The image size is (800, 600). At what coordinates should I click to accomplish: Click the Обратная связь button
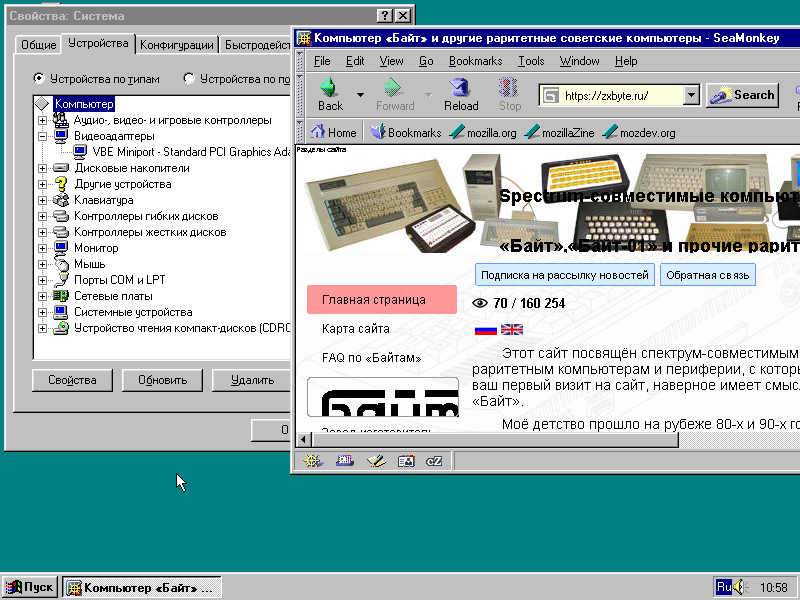(x=708, y=275)
